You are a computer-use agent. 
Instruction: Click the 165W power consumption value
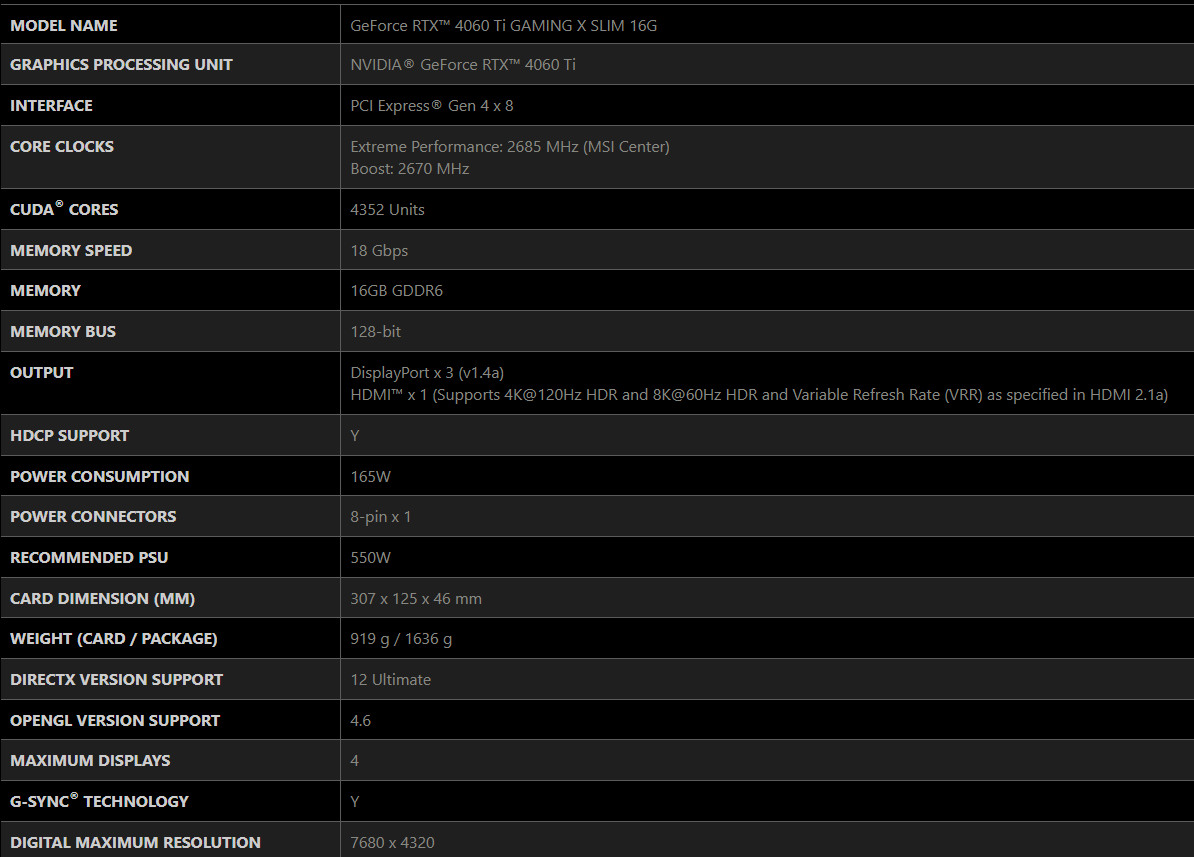coord(371,477)
